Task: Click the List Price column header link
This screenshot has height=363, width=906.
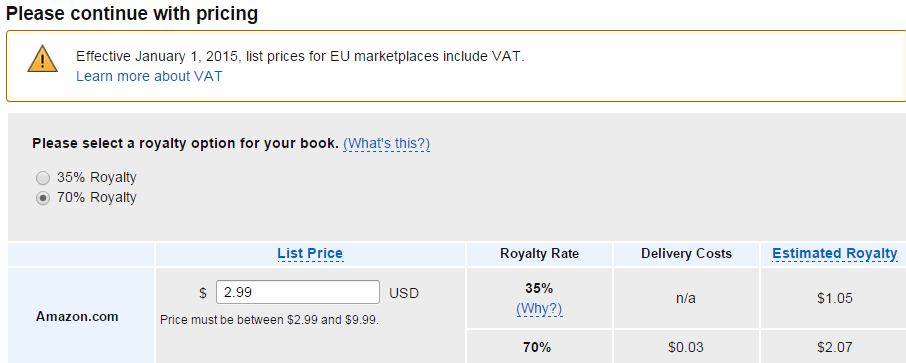Action: pyautogui.click(x=310, y=254)
